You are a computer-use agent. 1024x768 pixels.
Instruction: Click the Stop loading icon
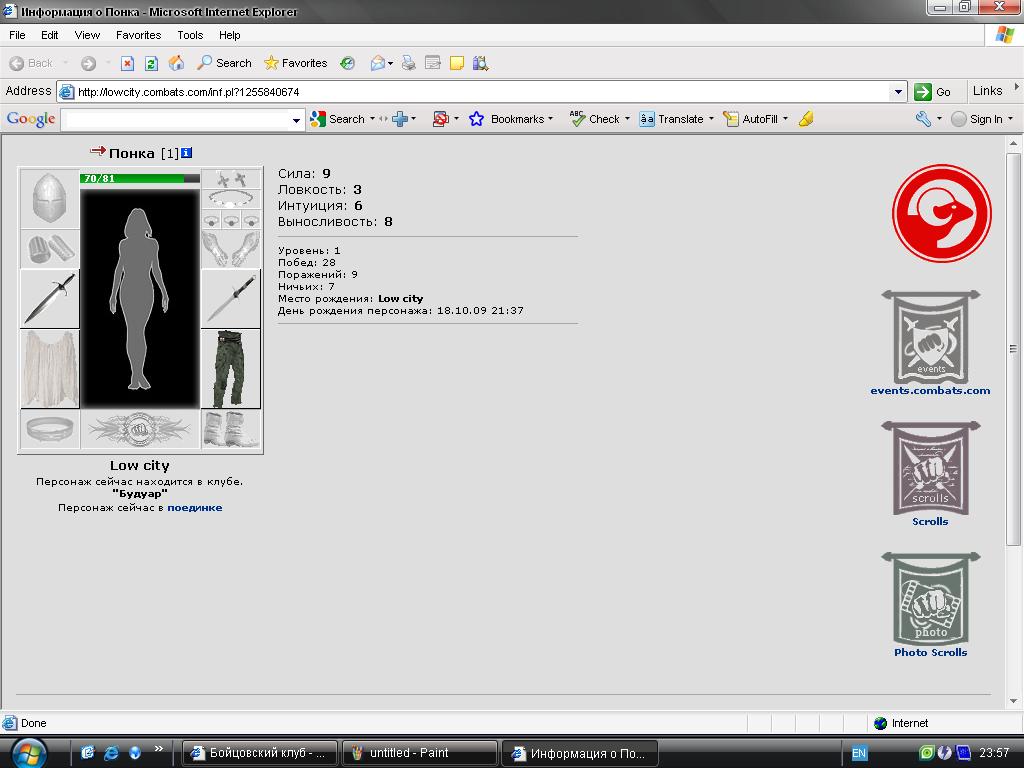coord(127,63)
